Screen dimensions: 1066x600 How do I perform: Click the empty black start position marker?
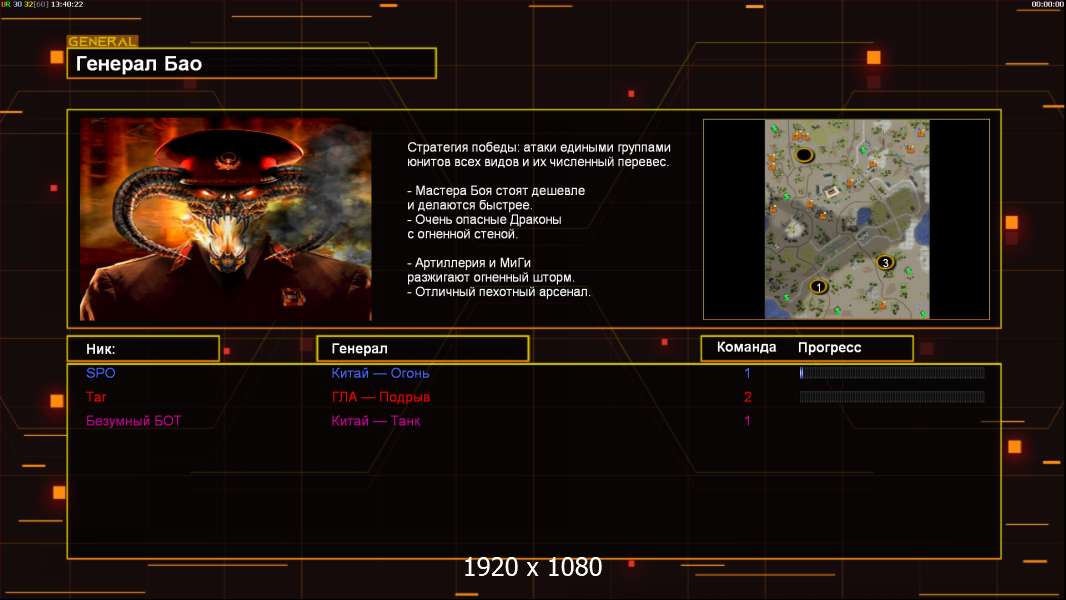(804, 155)
